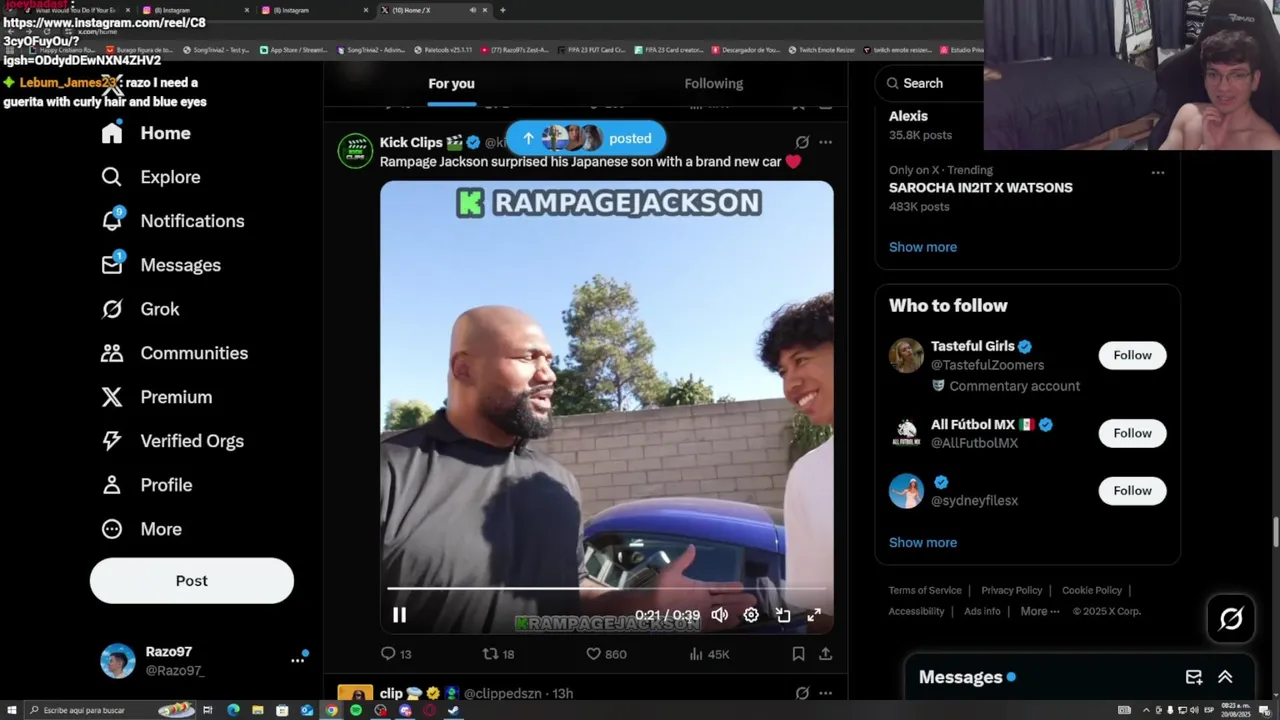This screenshot has width=1280, height=720.
Task: Click the Notifications bell icon
Action: click(x=112, y=221)
